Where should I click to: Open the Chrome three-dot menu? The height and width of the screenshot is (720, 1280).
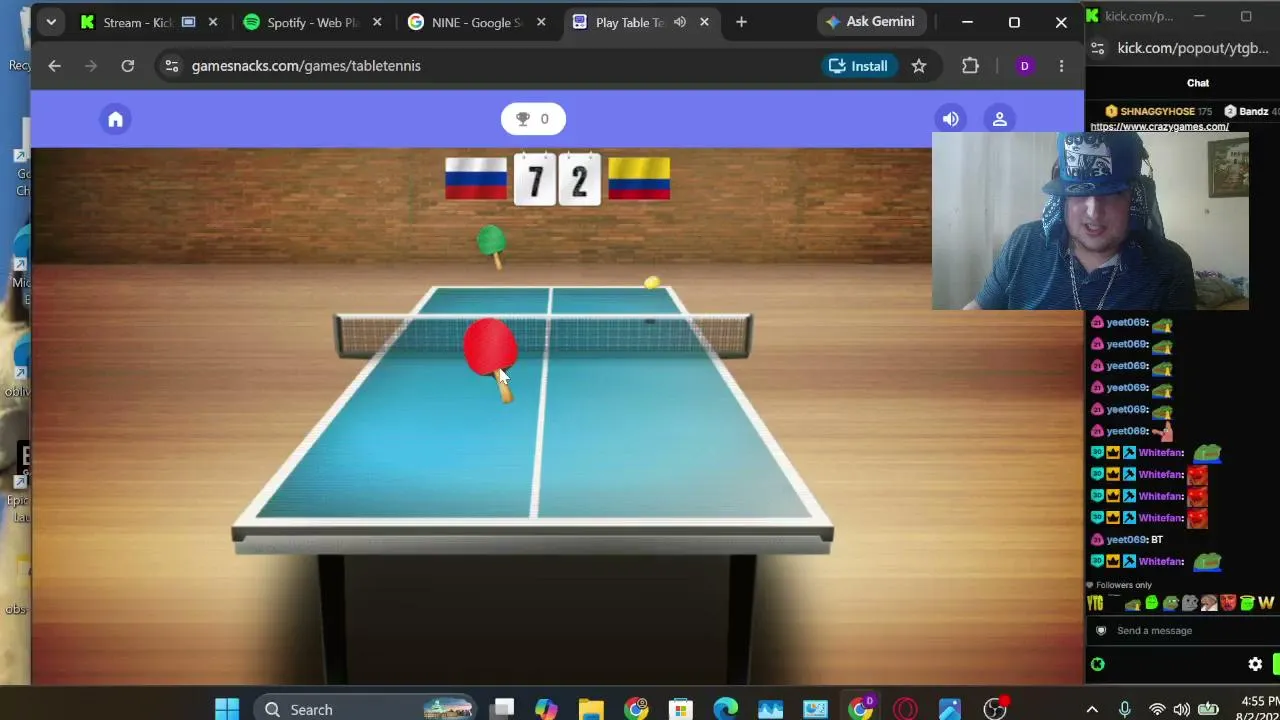point(1061,66)
